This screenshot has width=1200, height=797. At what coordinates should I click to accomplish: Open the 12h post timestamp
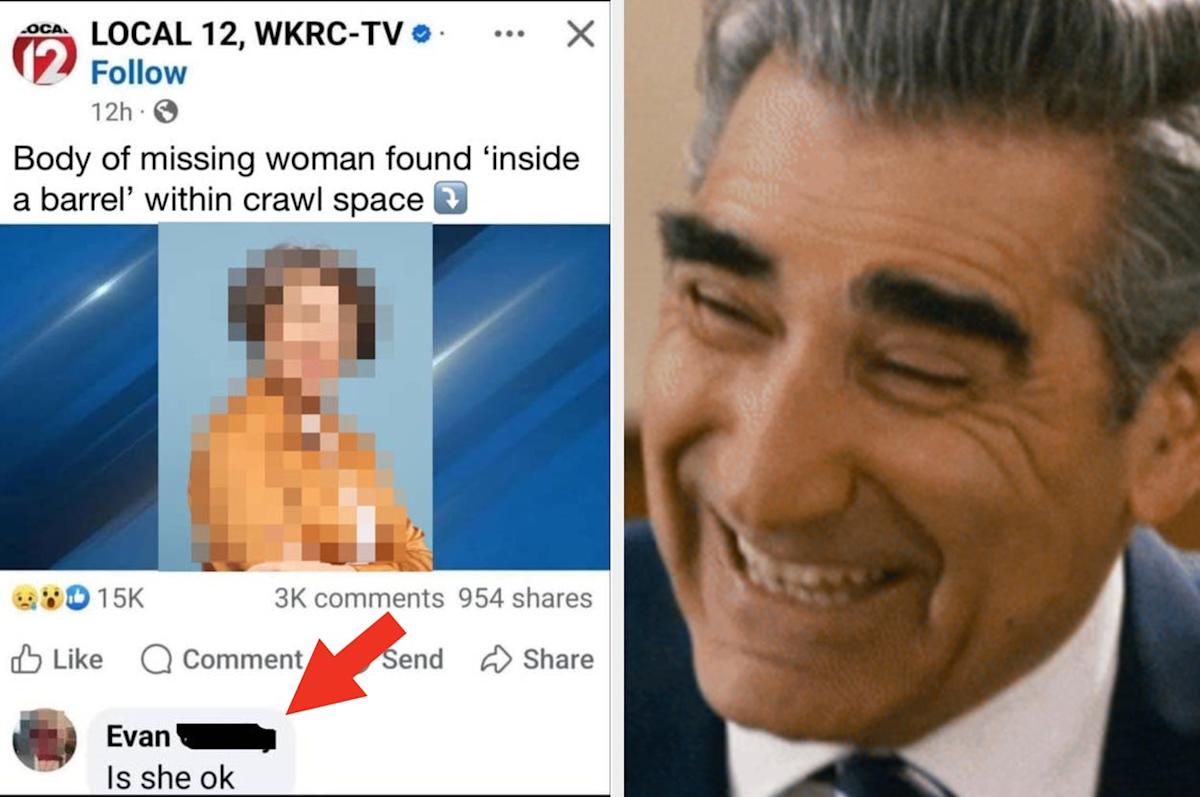tap(111, 112)
